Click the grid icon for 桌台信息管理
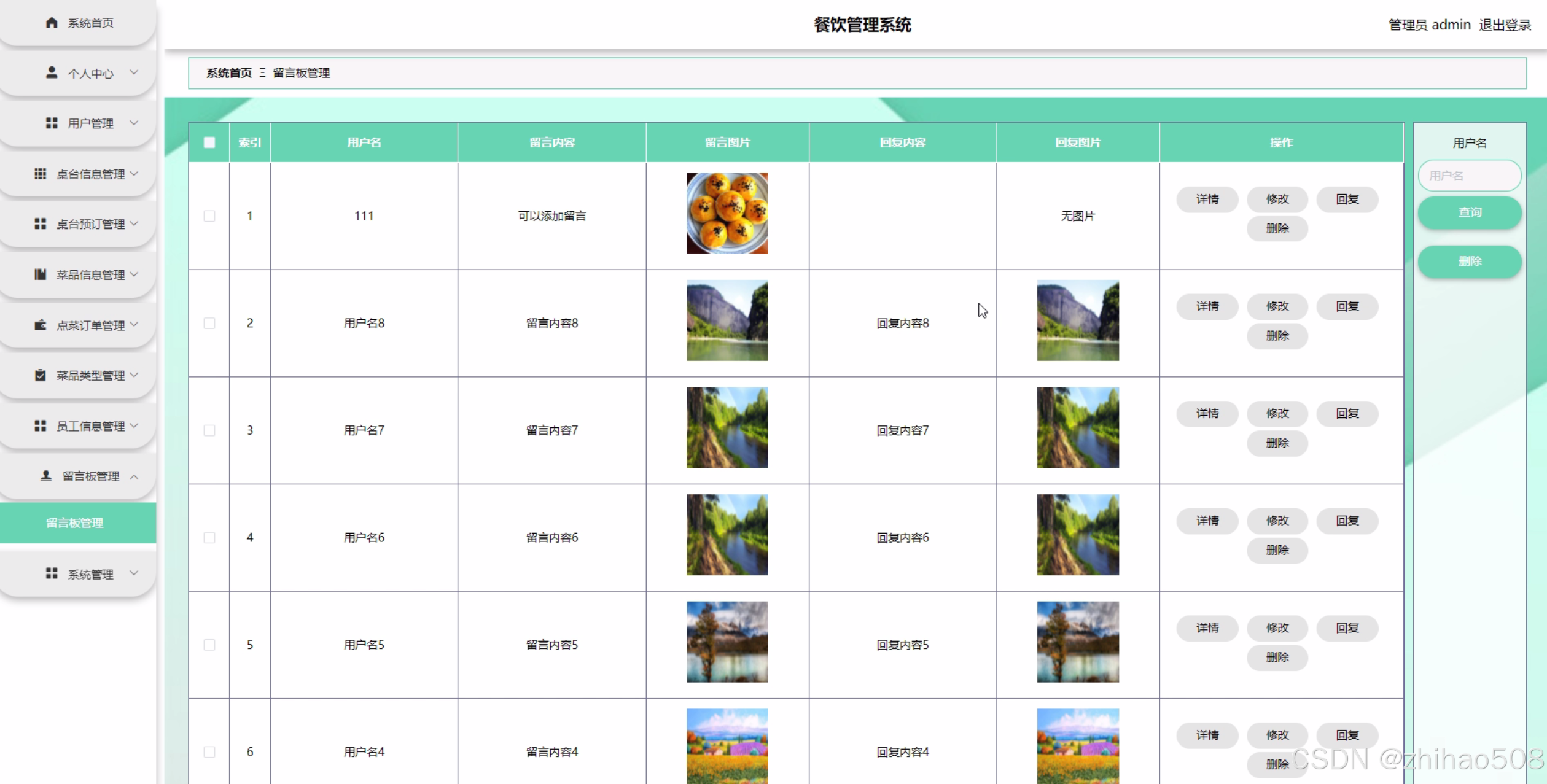 41,174
